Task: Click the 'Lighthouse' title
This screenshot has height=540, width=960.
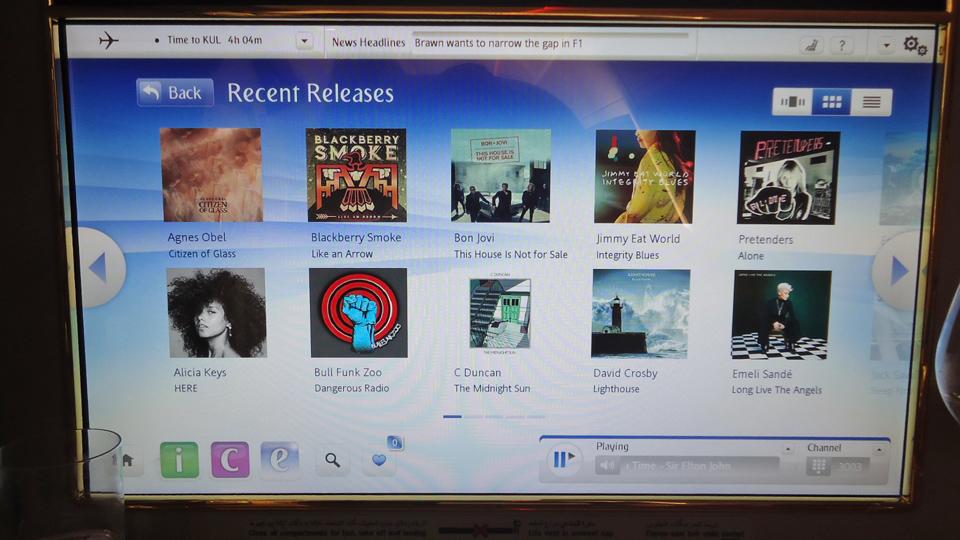Action: click(x=616, y=389)
